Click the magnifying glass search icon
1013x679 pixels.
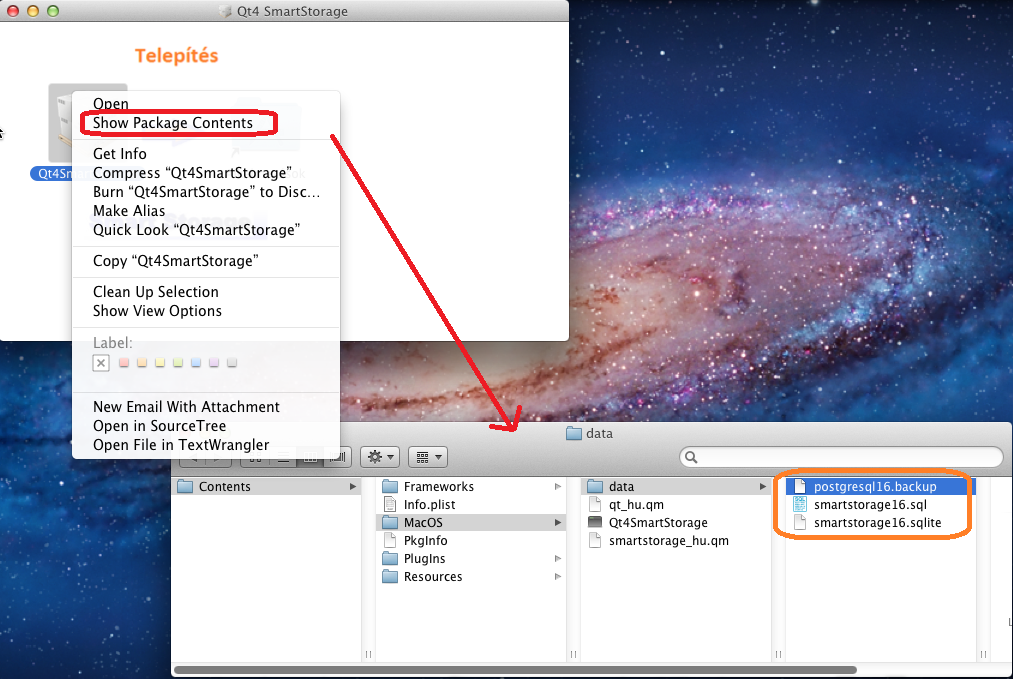click(x=691, y=457)
